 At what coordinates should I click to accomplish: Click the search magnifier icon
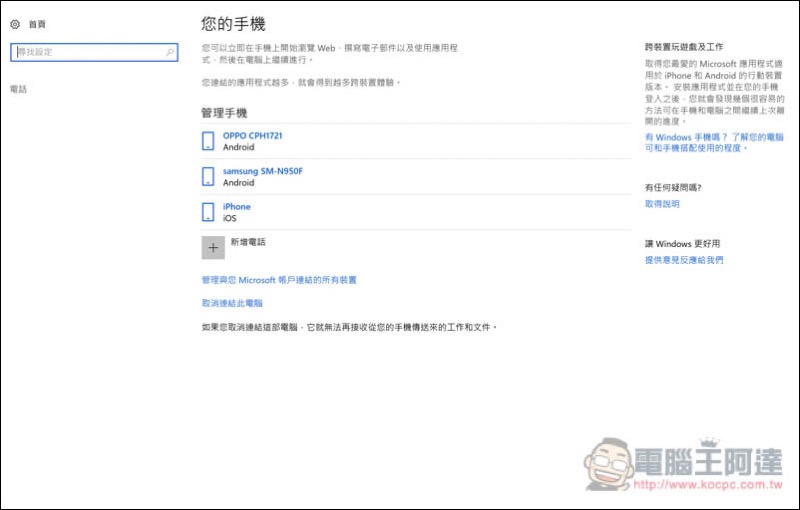click(170, 52)
